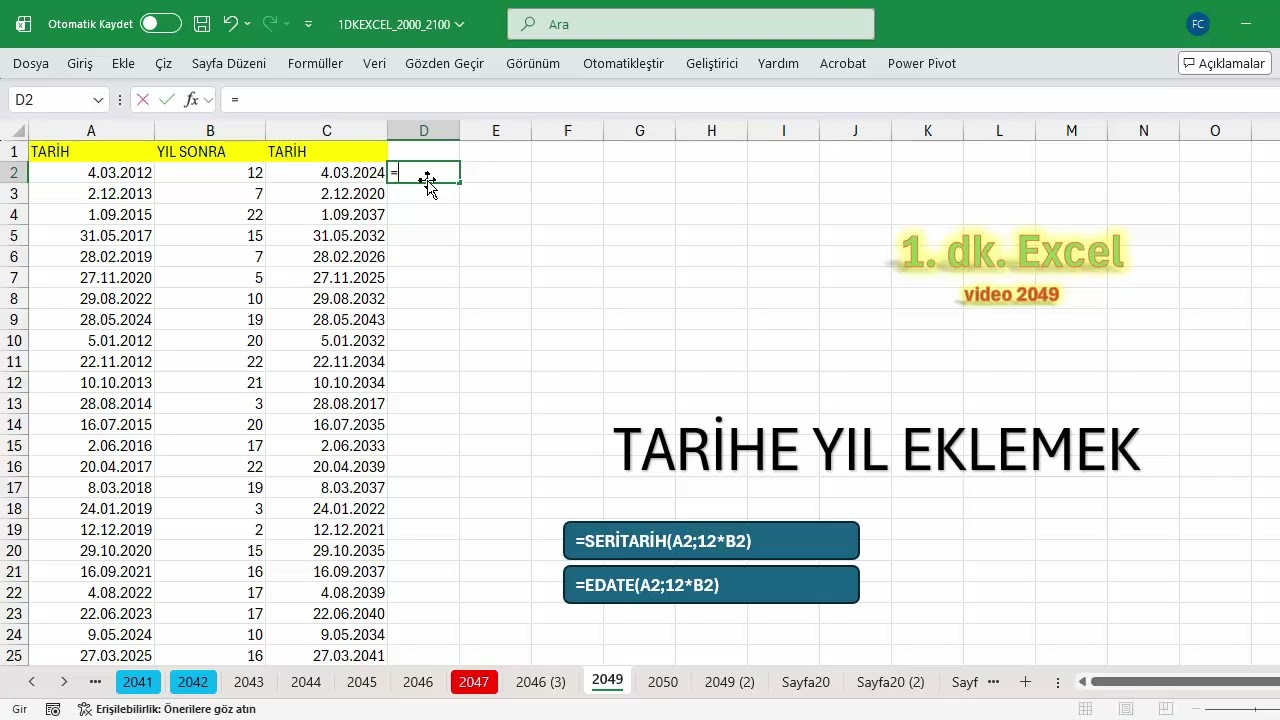Open the Yardım tab

click(778, 63)
